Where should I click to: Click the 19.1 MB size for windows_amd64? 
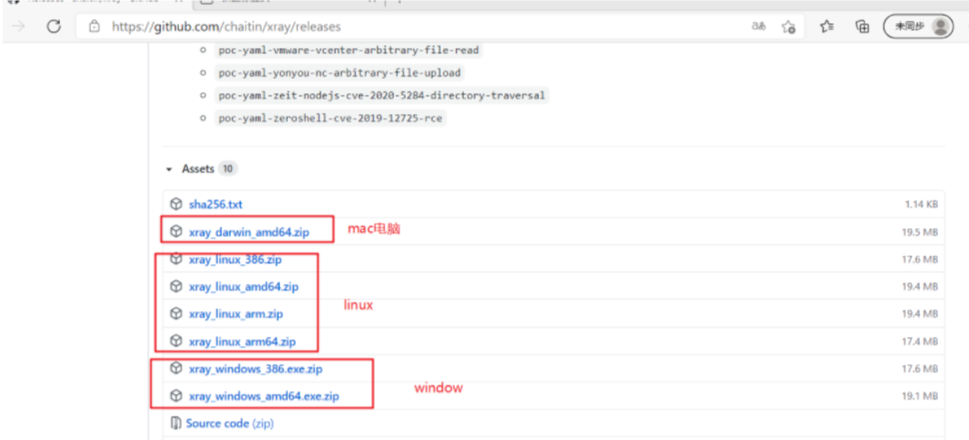coord(920,396)
